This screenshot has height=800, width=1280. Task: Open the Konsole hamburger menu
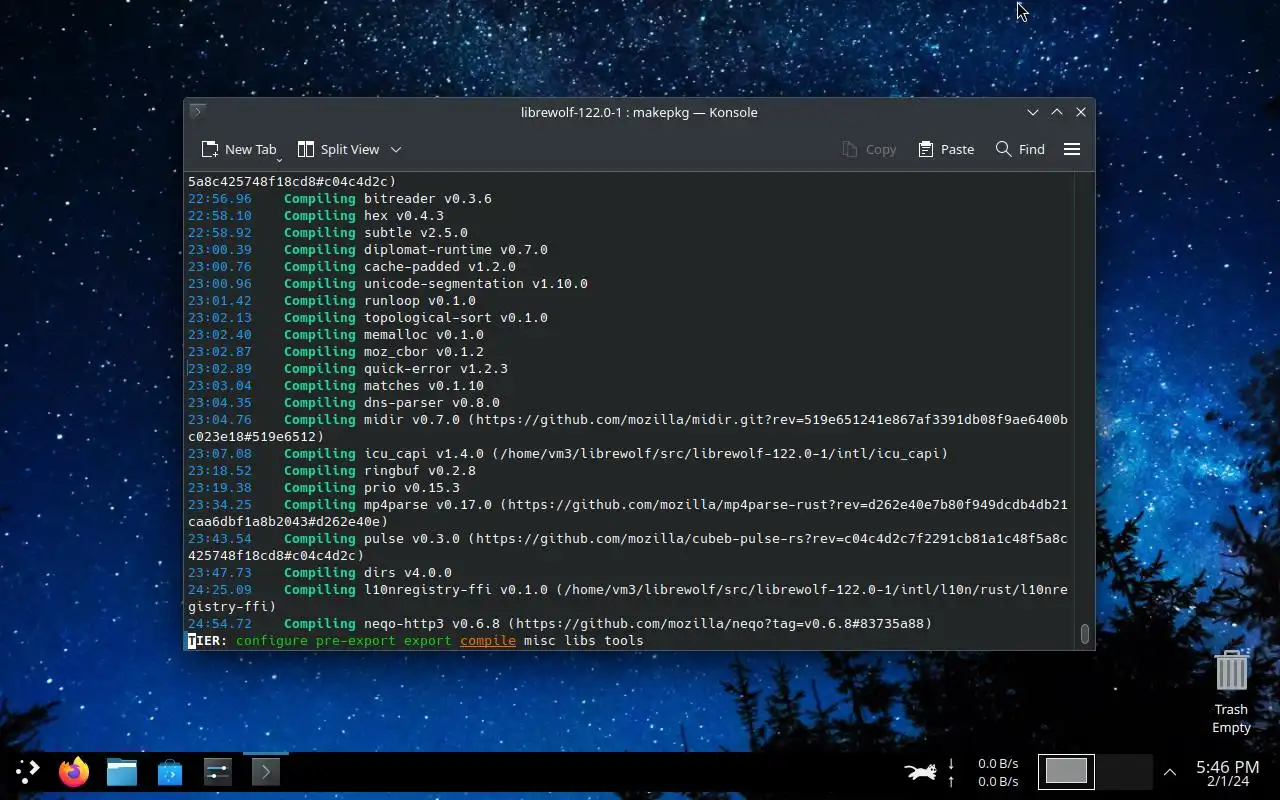pos(1072,149)
